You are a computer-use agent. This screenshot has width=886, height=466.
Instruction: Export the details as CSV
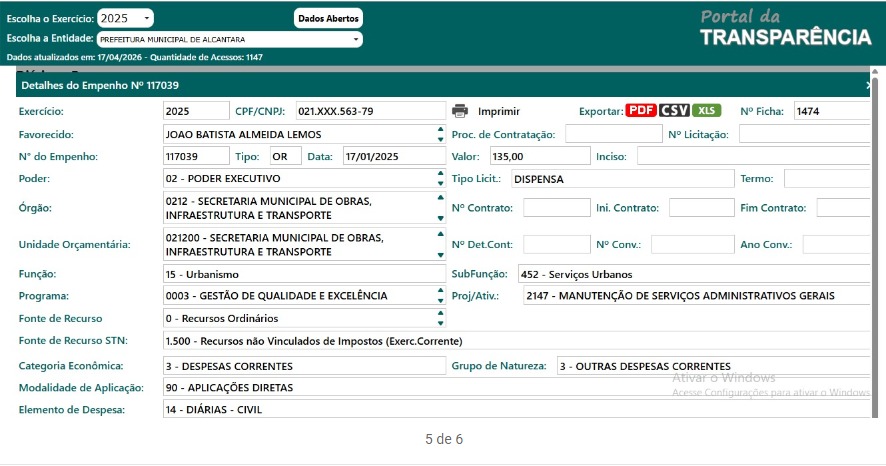[x=674, y=111]
